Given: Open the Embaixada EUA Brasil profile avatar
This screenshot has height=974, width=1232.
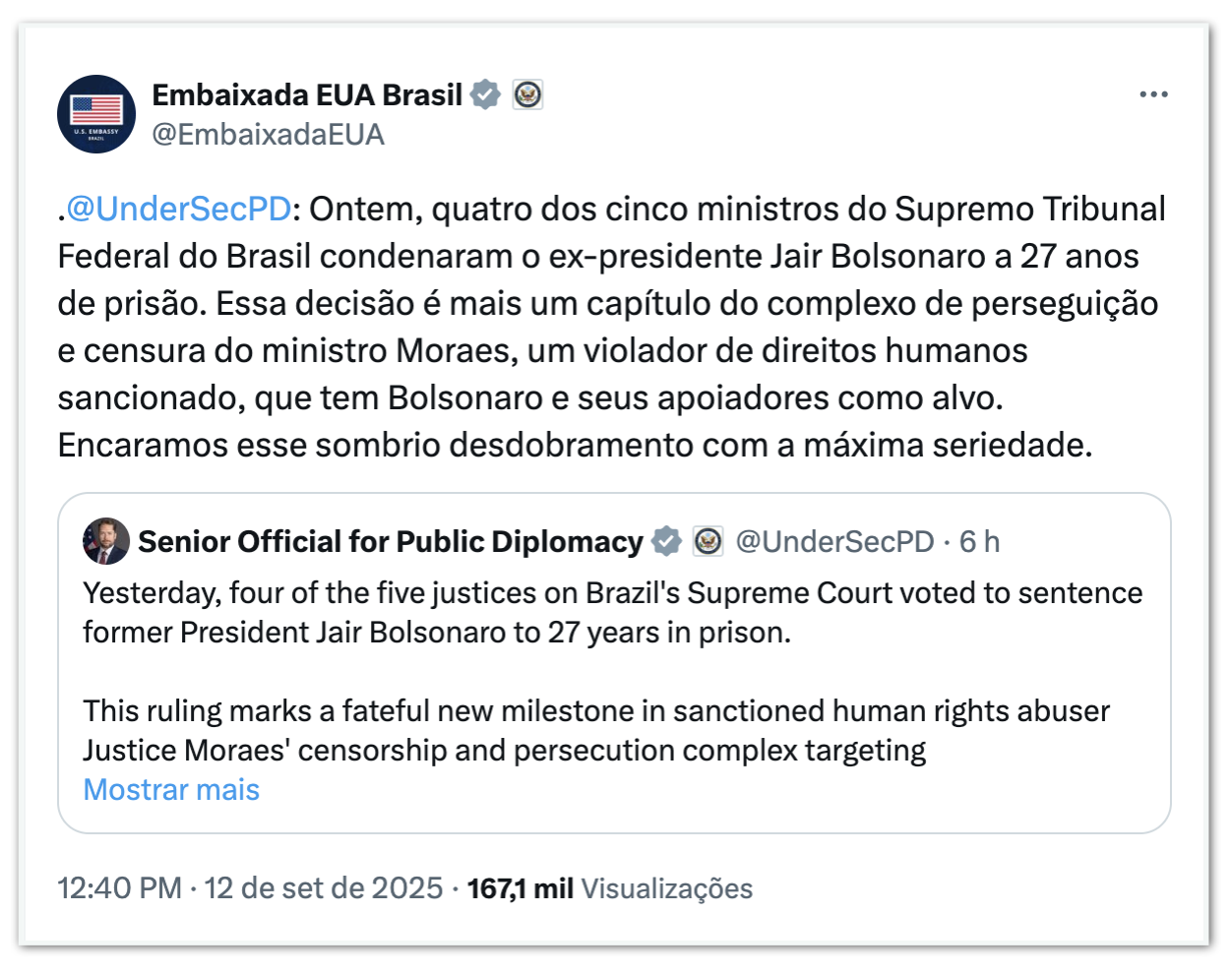Looking at the screenshot, I should pyautogui.click(x=96, y=114).
